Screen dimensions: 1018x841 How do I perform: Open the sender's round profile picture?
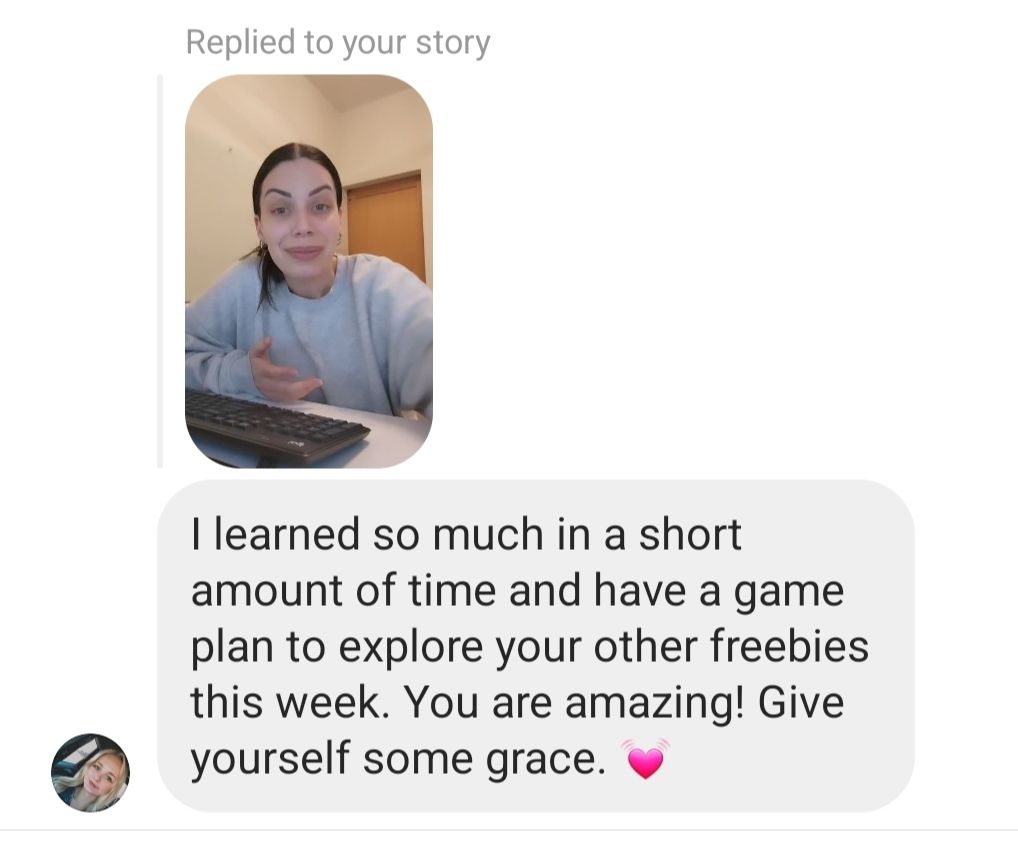pos(90,772)
